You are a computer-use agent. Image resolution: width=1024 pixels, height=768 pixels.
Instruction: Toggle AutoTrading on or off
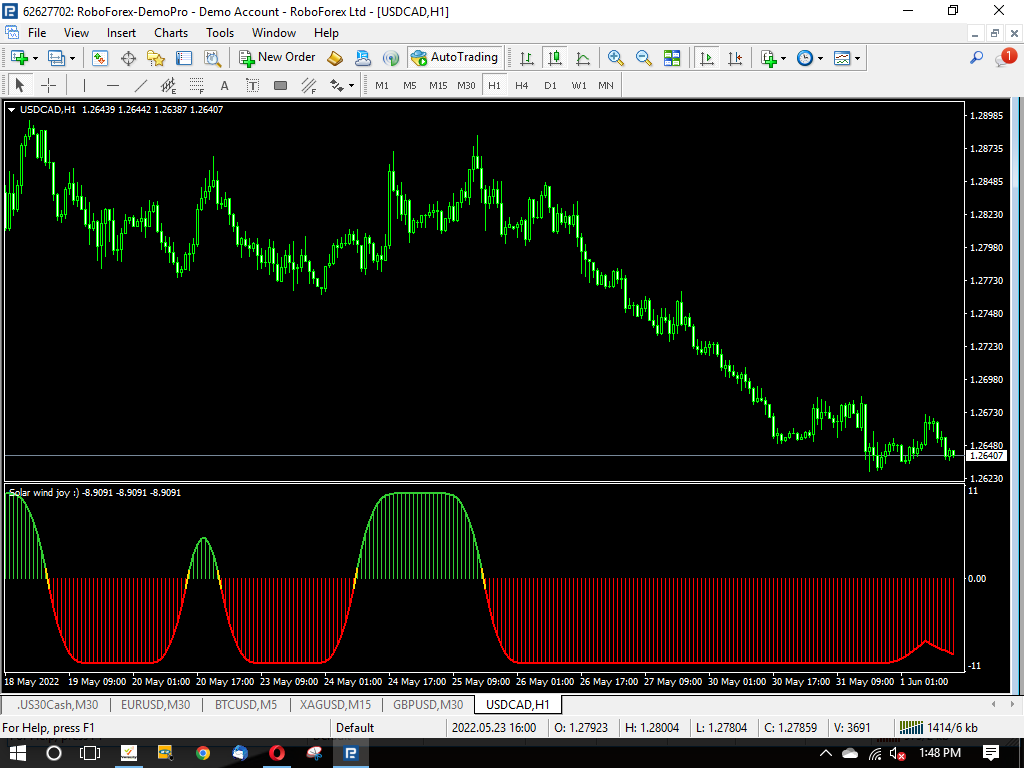click(455, 57)
